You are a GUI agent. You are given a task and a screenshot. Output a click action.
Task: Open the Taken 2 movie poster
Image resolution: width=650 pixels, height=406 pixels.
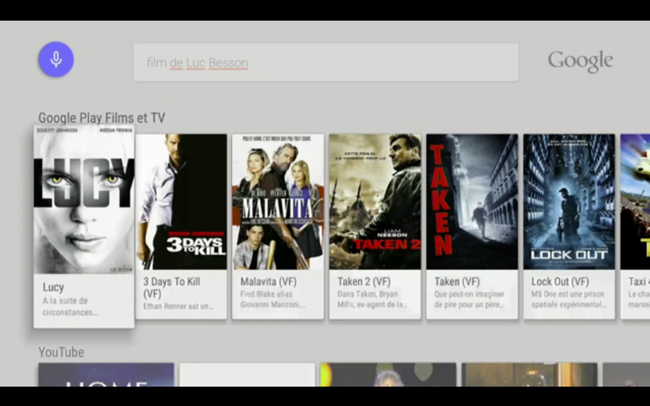tap(375, 202)
